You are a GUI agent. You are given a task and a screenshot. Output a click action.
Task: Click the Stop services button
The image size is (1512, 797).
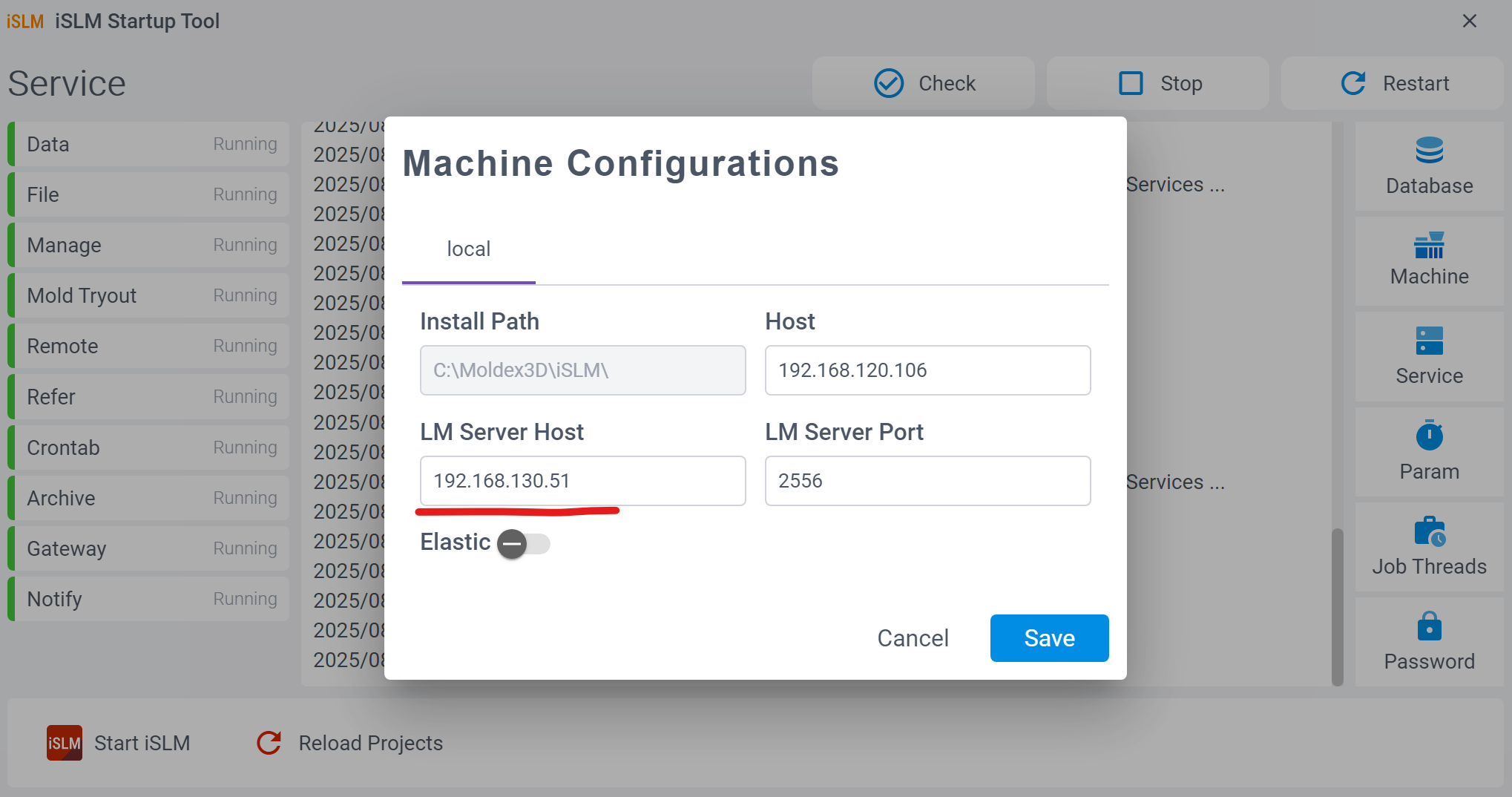click(1158, 83)
